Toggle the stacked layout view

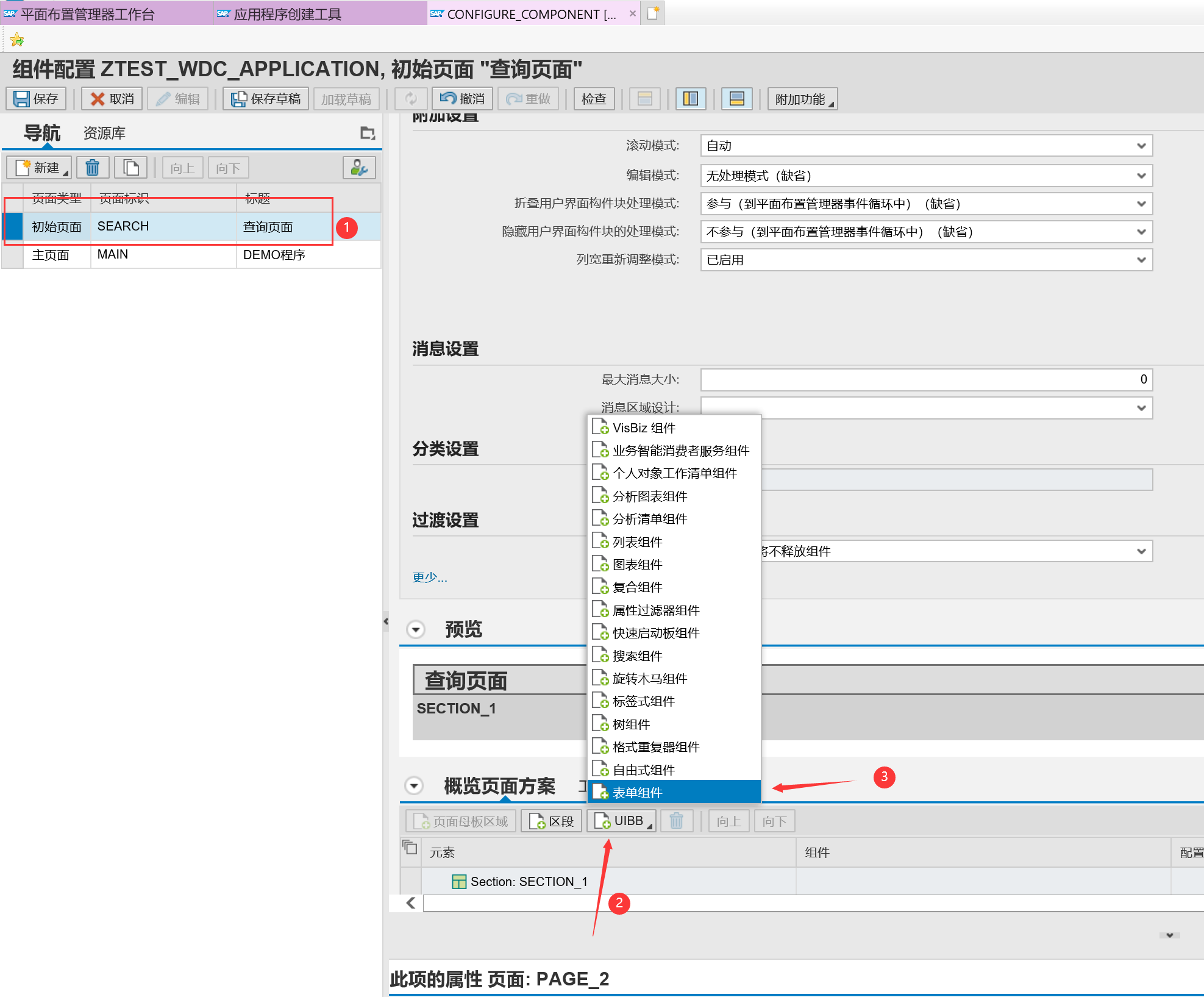(x=737, y=98)
